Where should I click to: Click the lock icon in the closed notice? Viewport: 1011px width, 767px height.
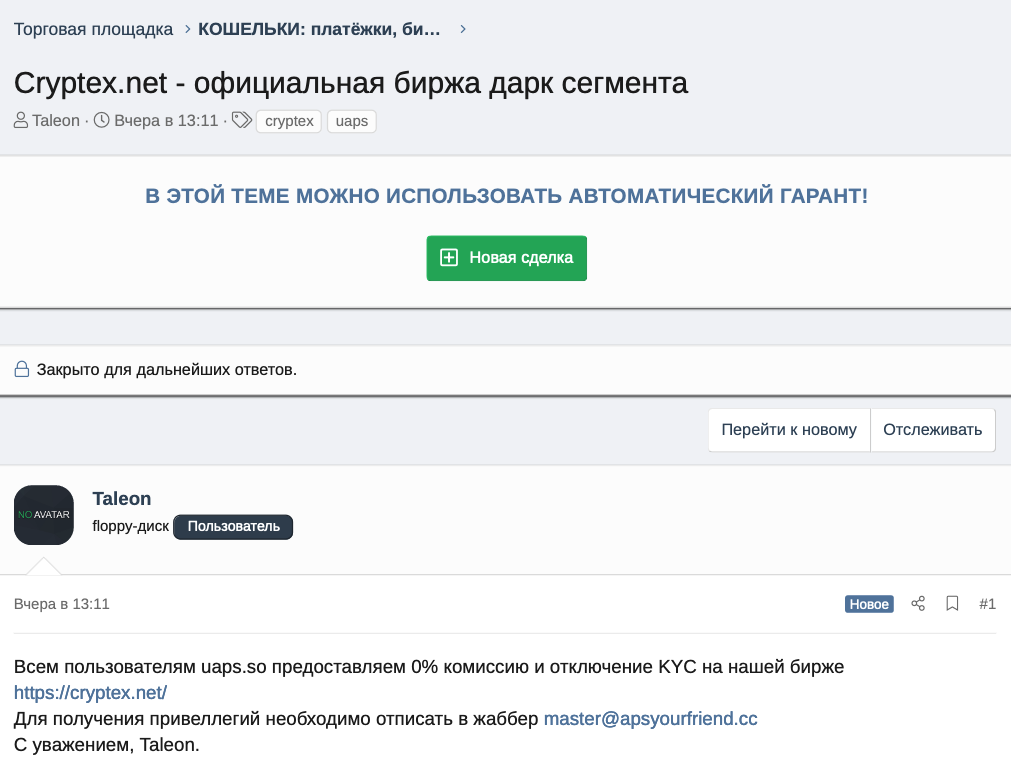pos(22,369)
